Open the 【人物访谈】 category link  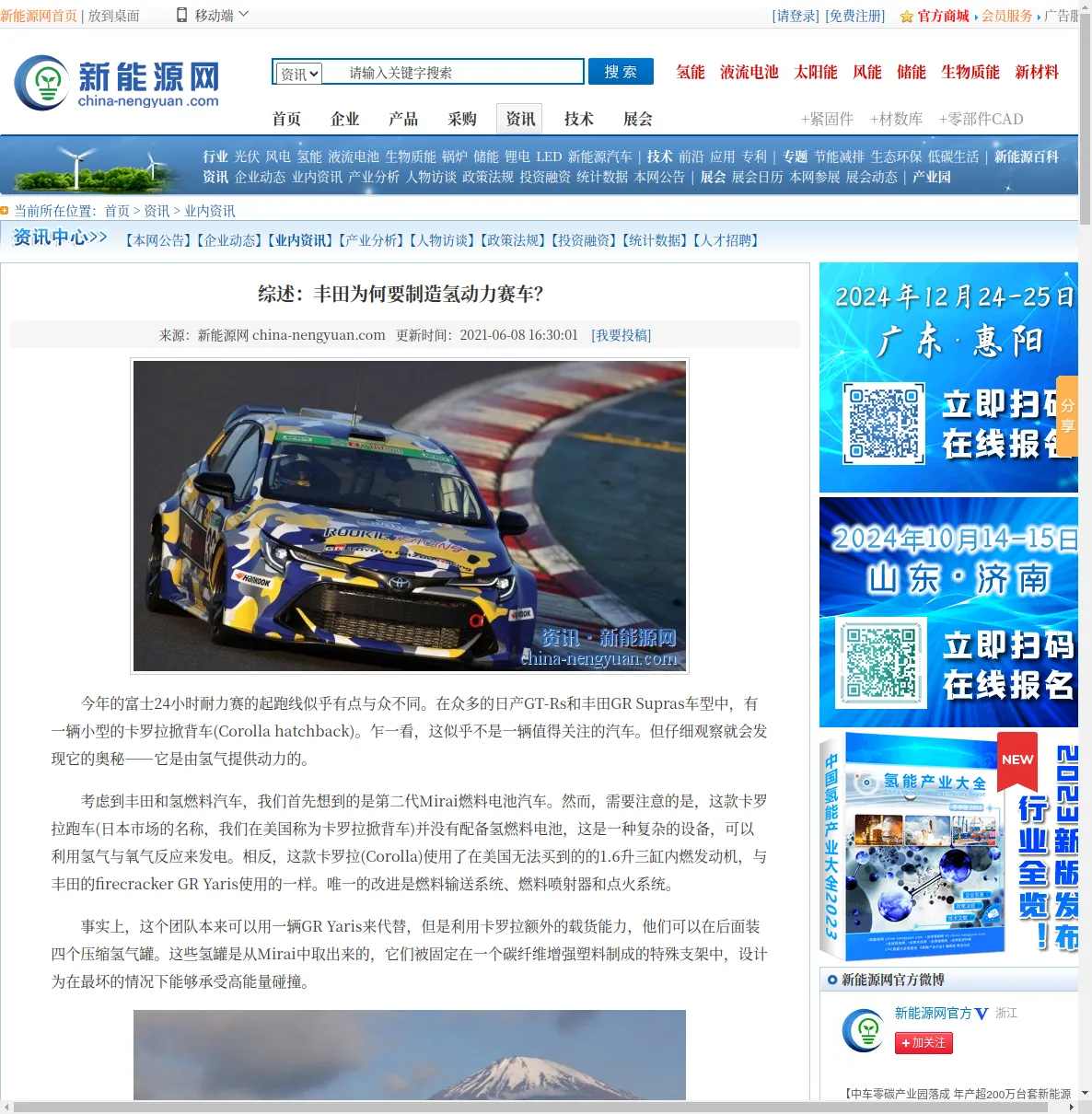pyautogui.click(x=442, y=240)
